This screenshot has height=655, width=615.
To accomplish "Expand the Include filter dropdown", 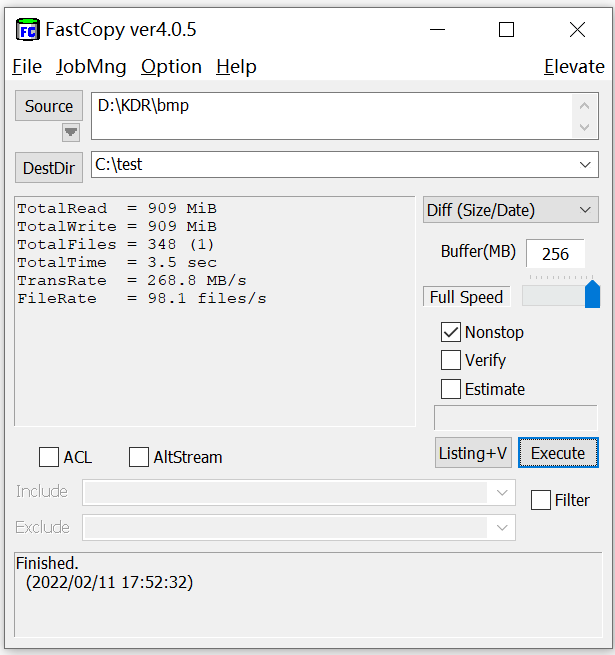I will (x=502, y=493).
